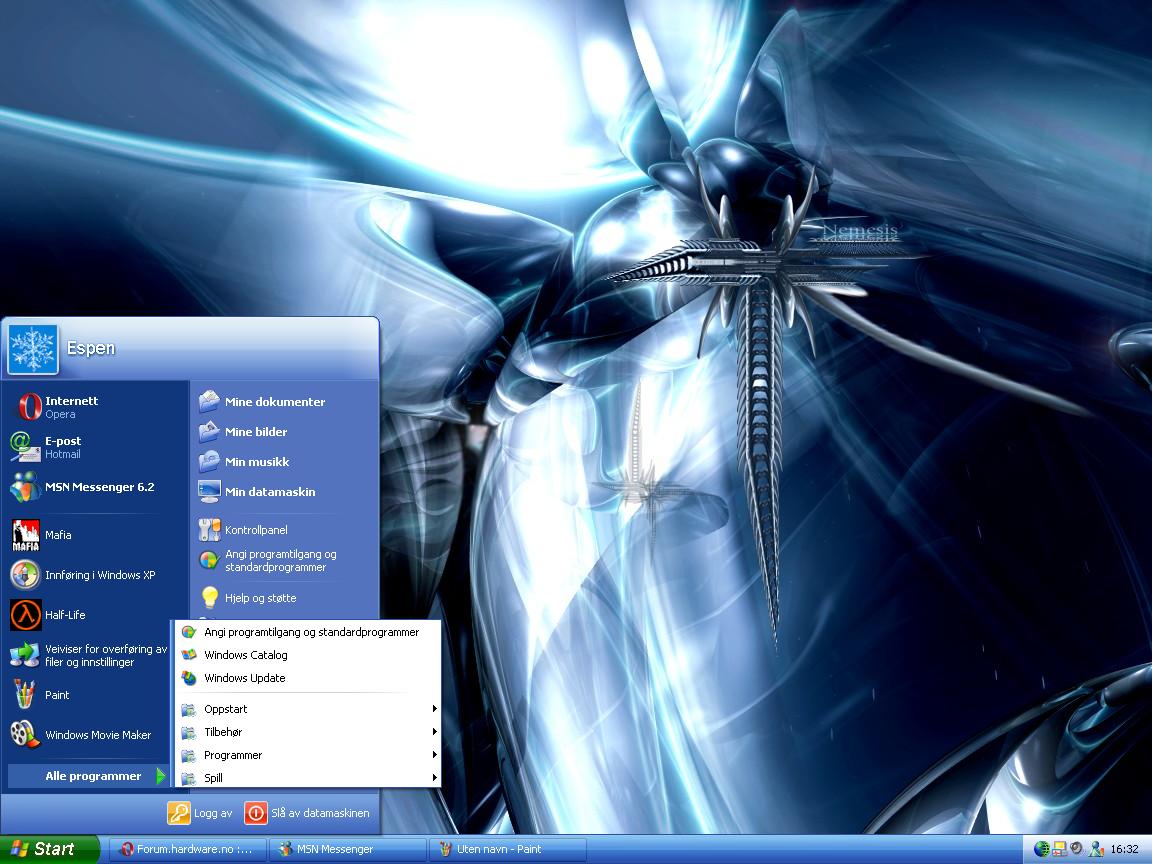Launch the Mafia game icon
The image size is (1152, 864).
[25, 535]
